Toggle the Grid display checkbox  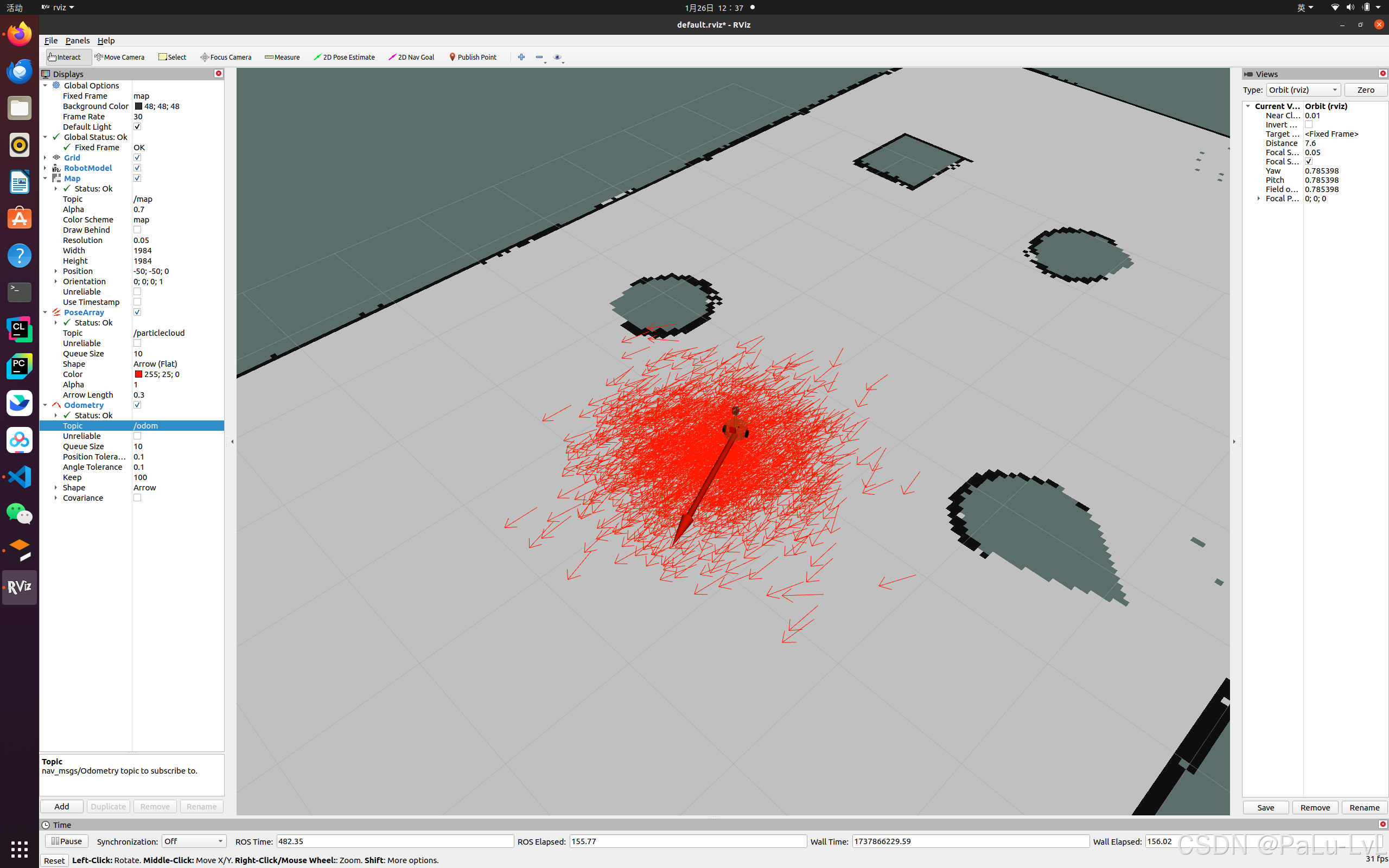pyautogui.click(x=137, y=157)
